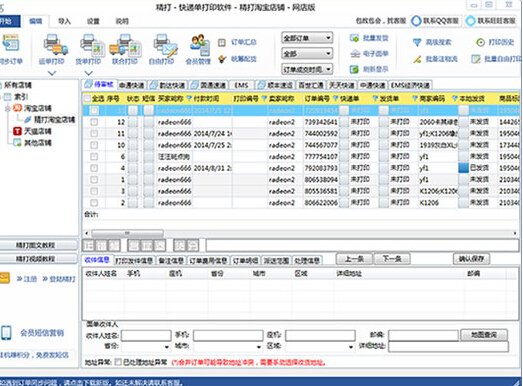Click the 确认保存 confirm save button
Viewport: 523px width, 386px height.
tap(472, 259)
